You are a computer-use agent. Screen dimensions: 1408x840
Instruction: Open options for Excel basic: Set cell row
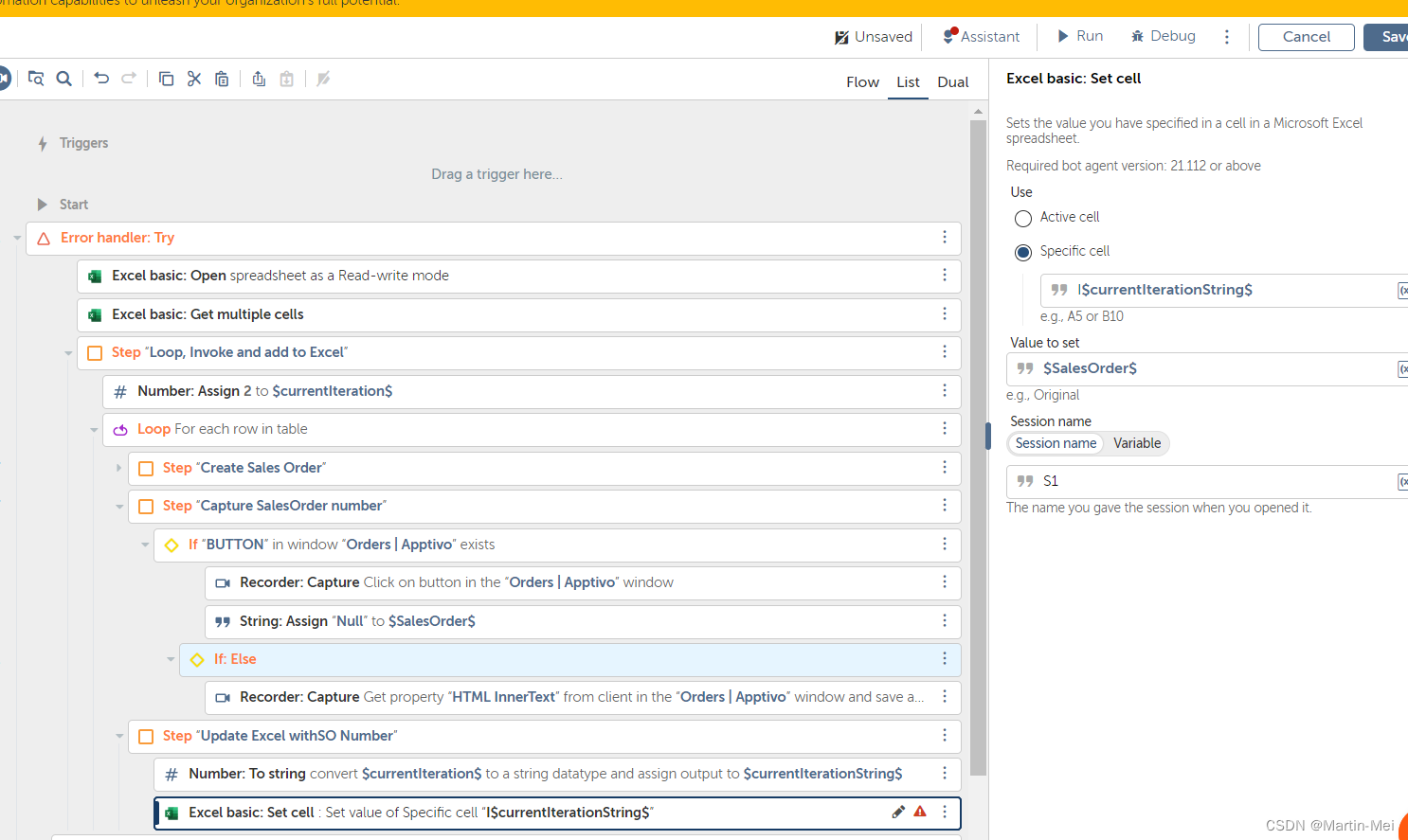945,812
